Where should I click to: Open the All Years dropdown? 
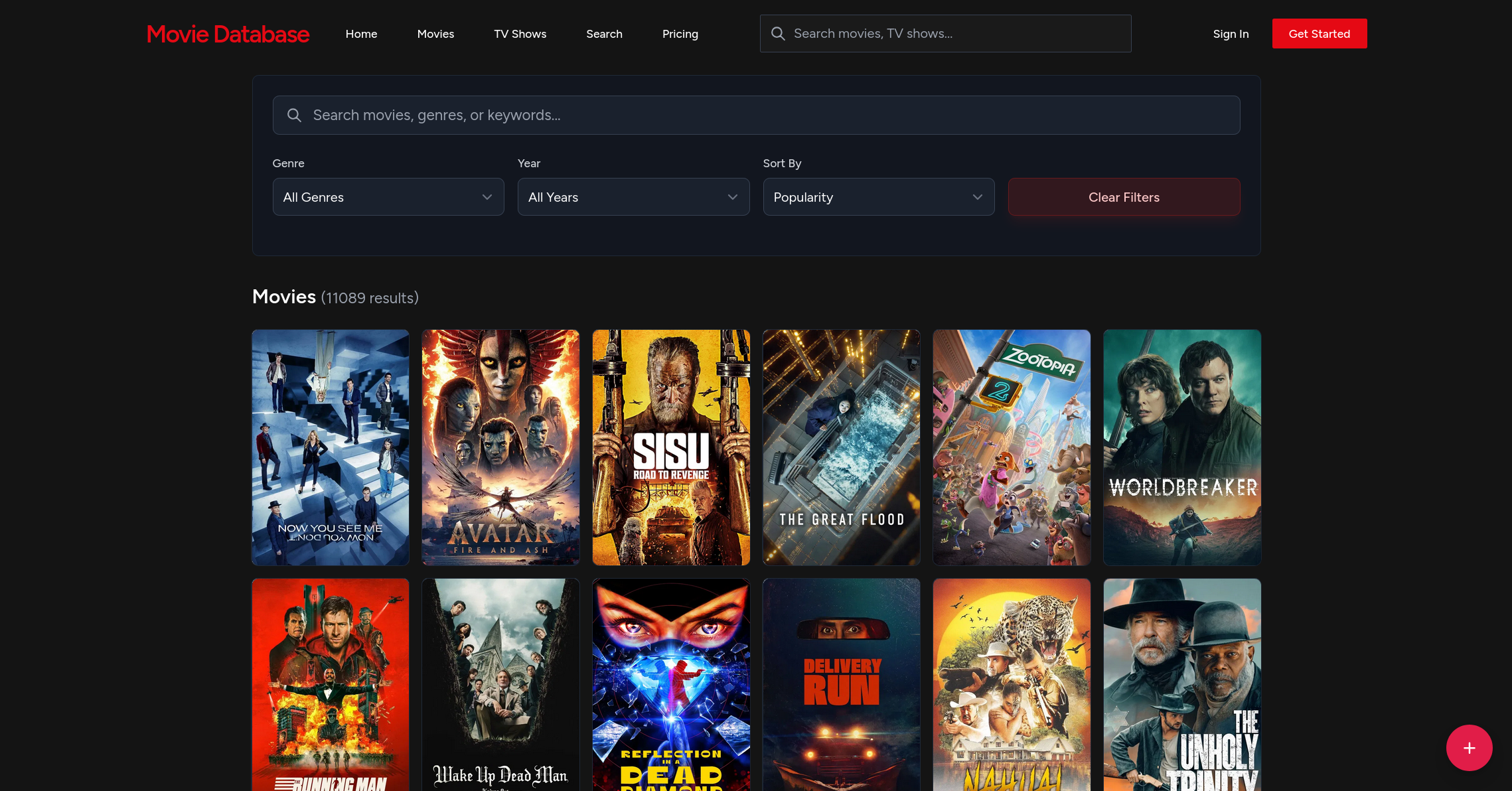(633, 196)
